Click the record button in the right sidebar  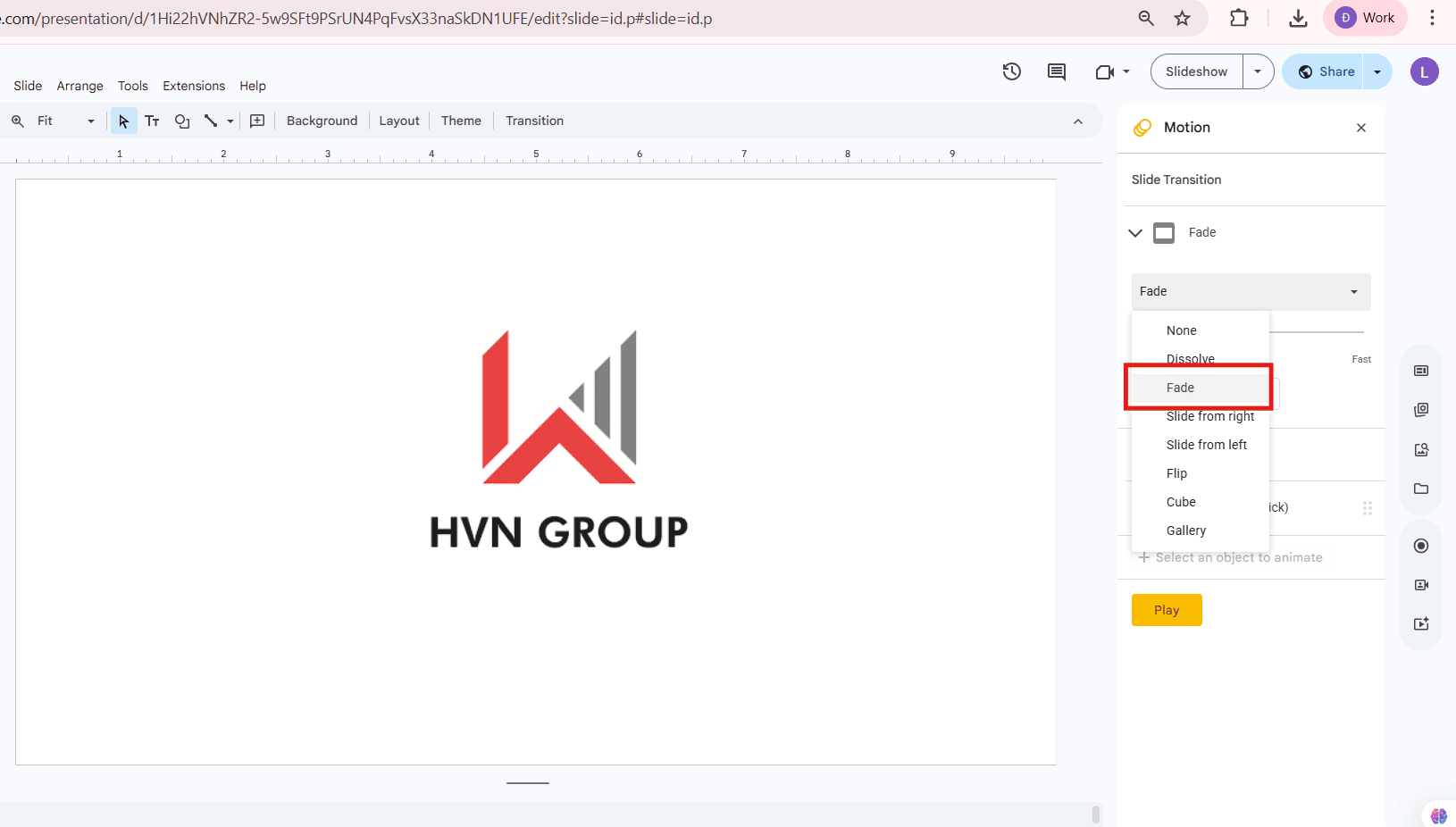click(x=1421, y=545)
